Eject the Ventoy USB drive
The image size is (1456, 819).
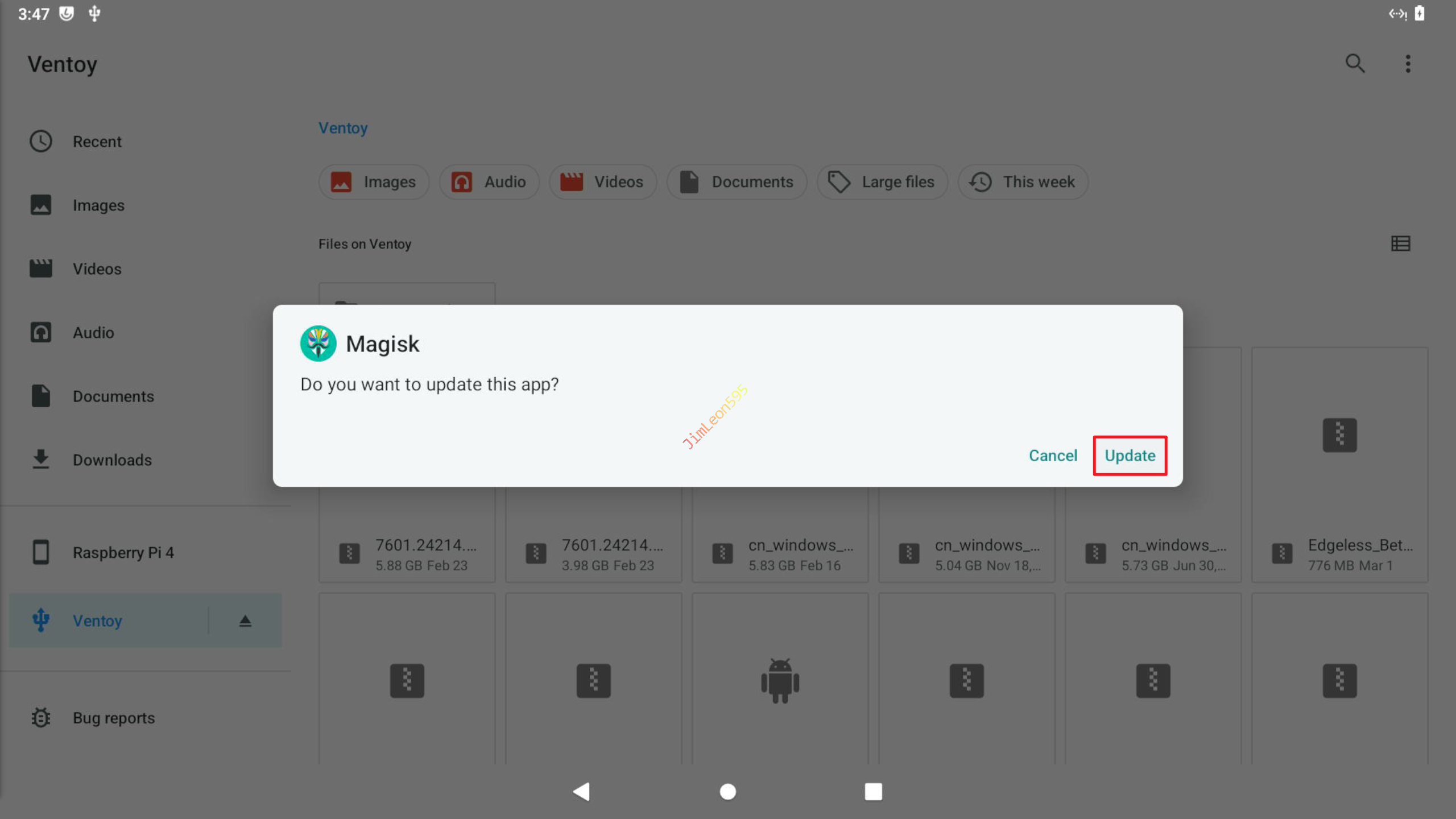pyautogui.click(x=245, y=621)
